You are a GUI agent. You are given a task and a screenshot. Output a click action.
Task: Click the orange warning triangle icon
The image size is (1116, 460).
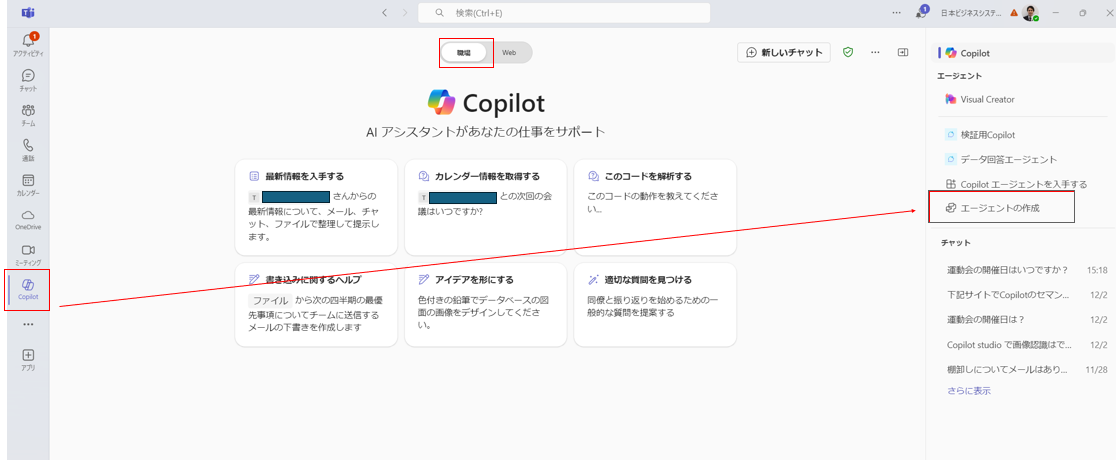[1014, 13]
